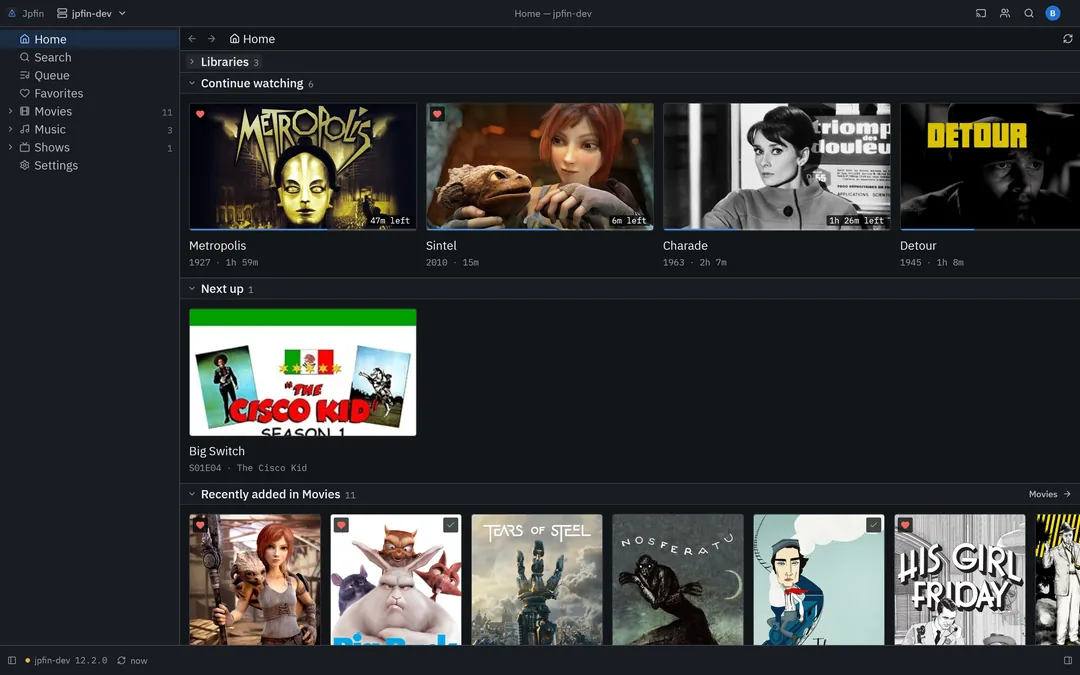Click the Home breadcrumb in the header
The image size is (1080, 675).
point(252,39)
